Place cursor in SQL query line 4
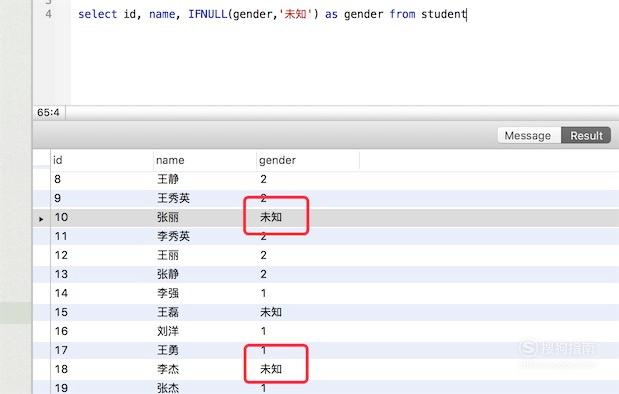Screen dimensions: 619x394 click(272, 14)
